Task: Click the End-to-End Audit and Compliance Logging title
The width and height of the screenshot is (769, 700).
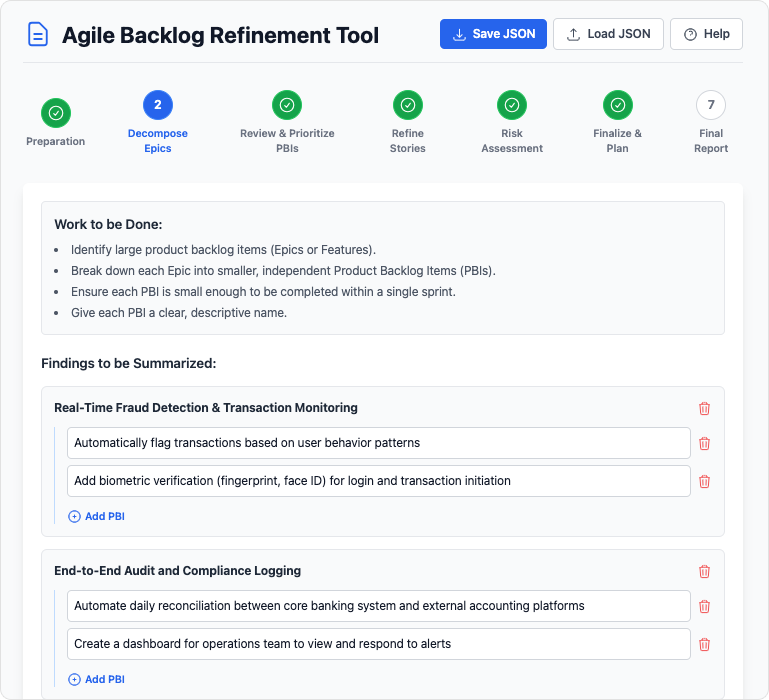Action: pyautogui.click(x=178, y=570)
